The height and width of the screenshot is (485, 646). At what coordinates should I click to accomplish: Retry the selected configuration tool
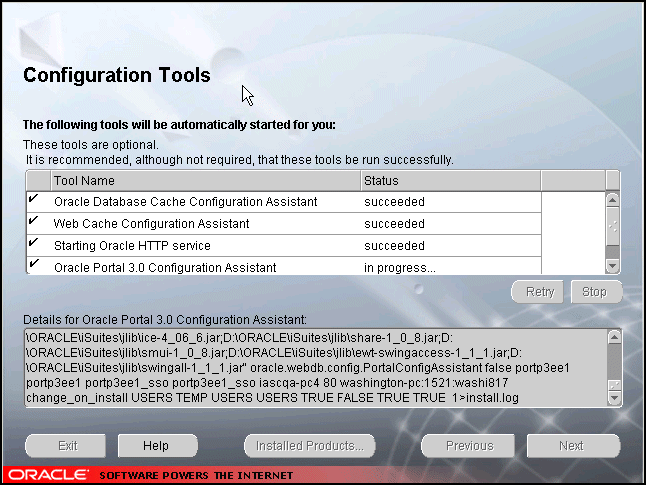click(538, 292)
